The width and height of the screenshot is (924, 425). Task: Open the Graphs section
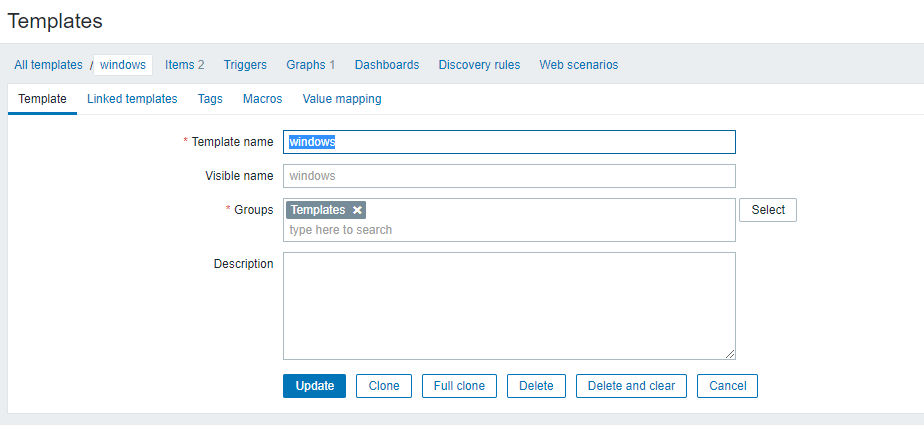tap(305, 65)
